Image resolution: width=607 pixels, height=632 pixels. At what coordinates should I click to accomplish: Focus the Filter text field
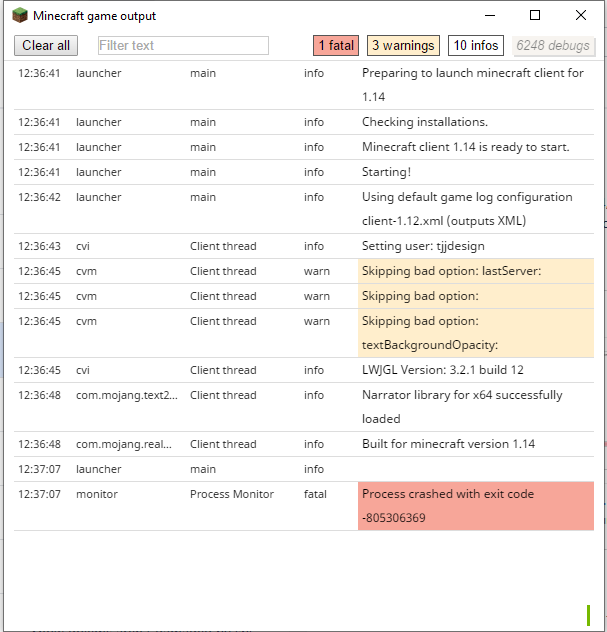point(183,45)
